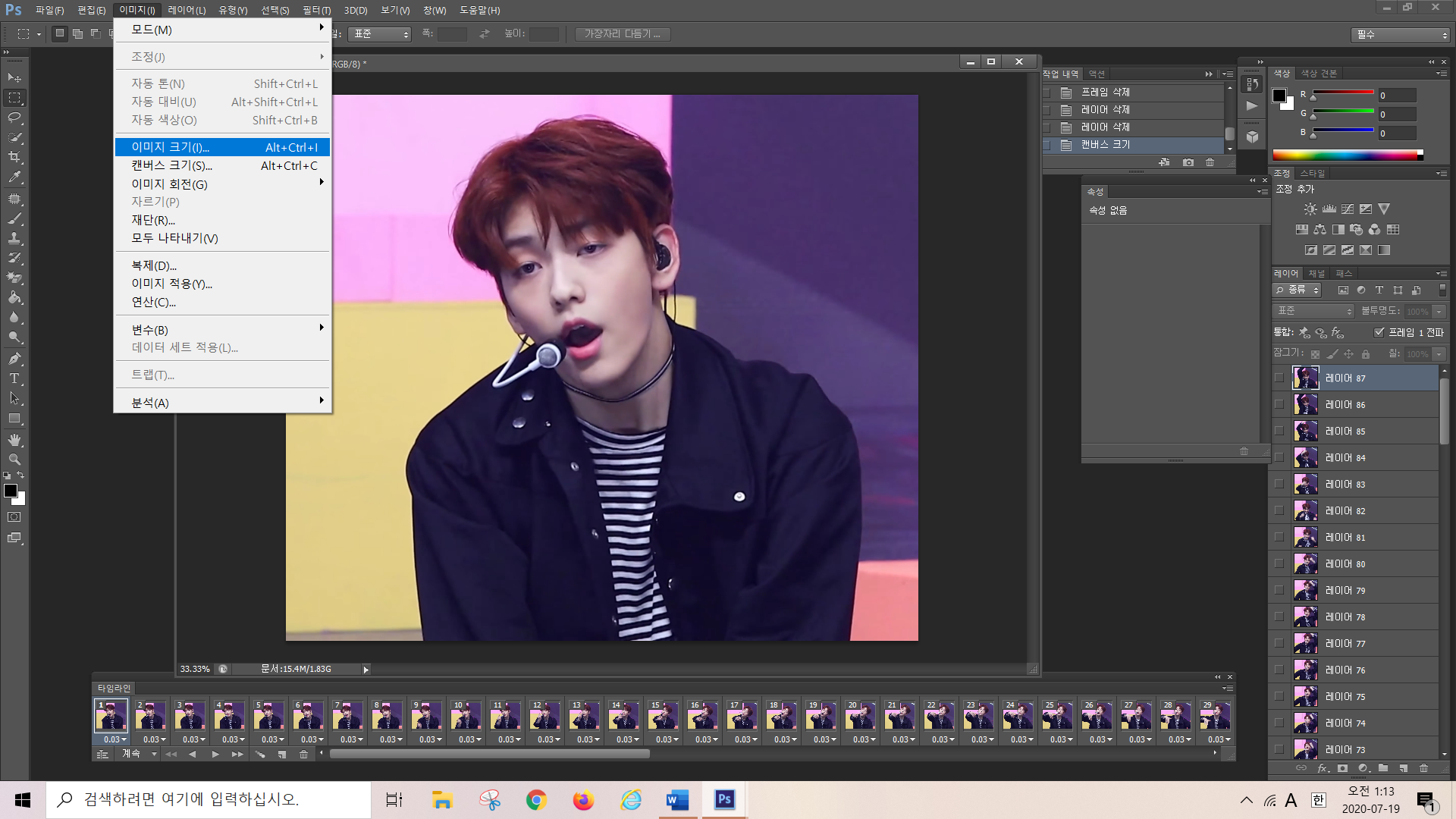
Task: Toggle visibility of layer 80
Action: point(1279,564)
